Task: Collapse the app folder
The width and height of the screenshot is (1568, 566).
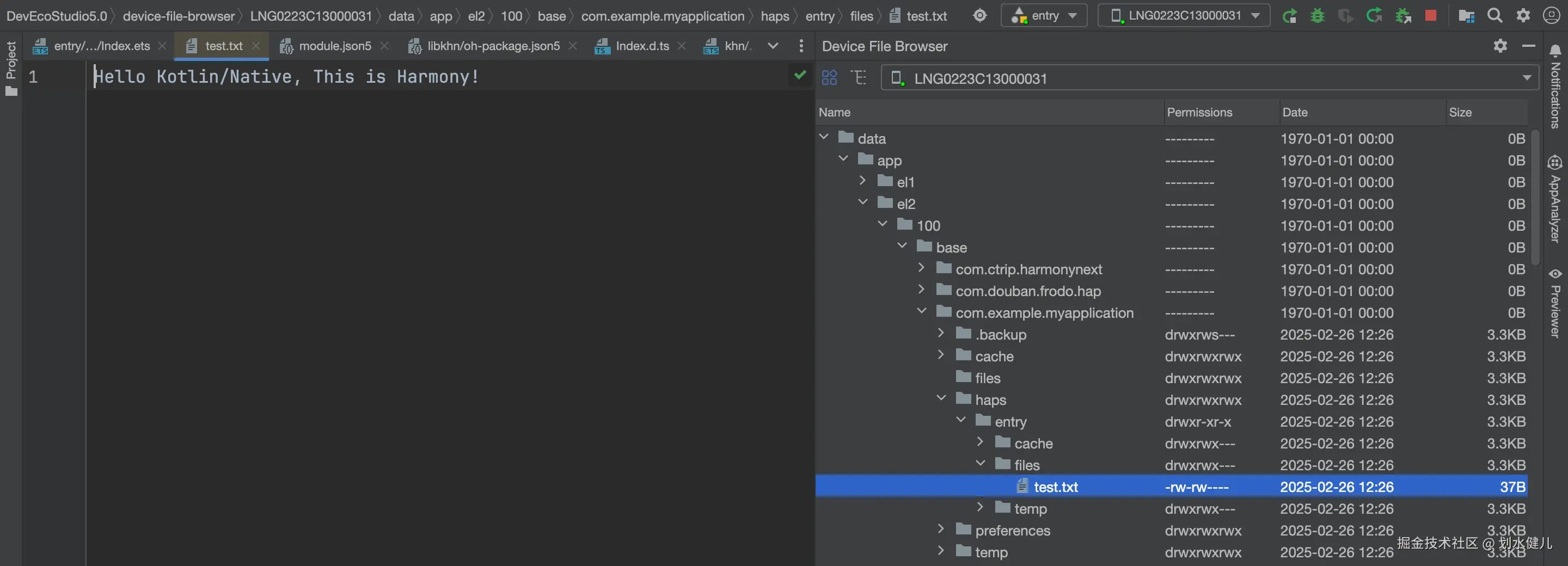Action: click(844, 159)
